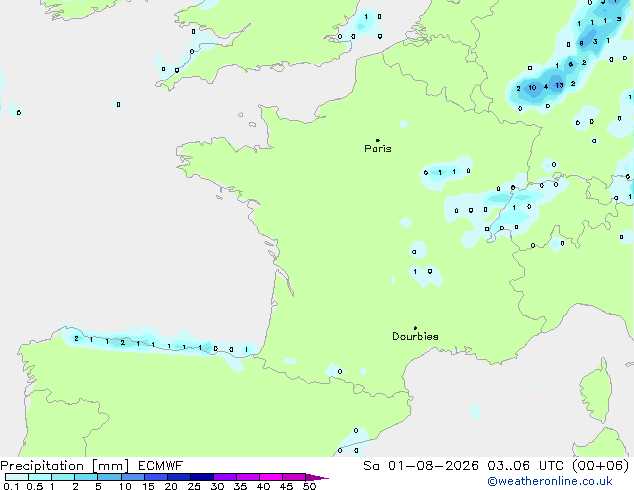Pick the legend swatch between 0.1 and 0.5
Viewport: 634px width, 490px height.
[x=17, y=477]
